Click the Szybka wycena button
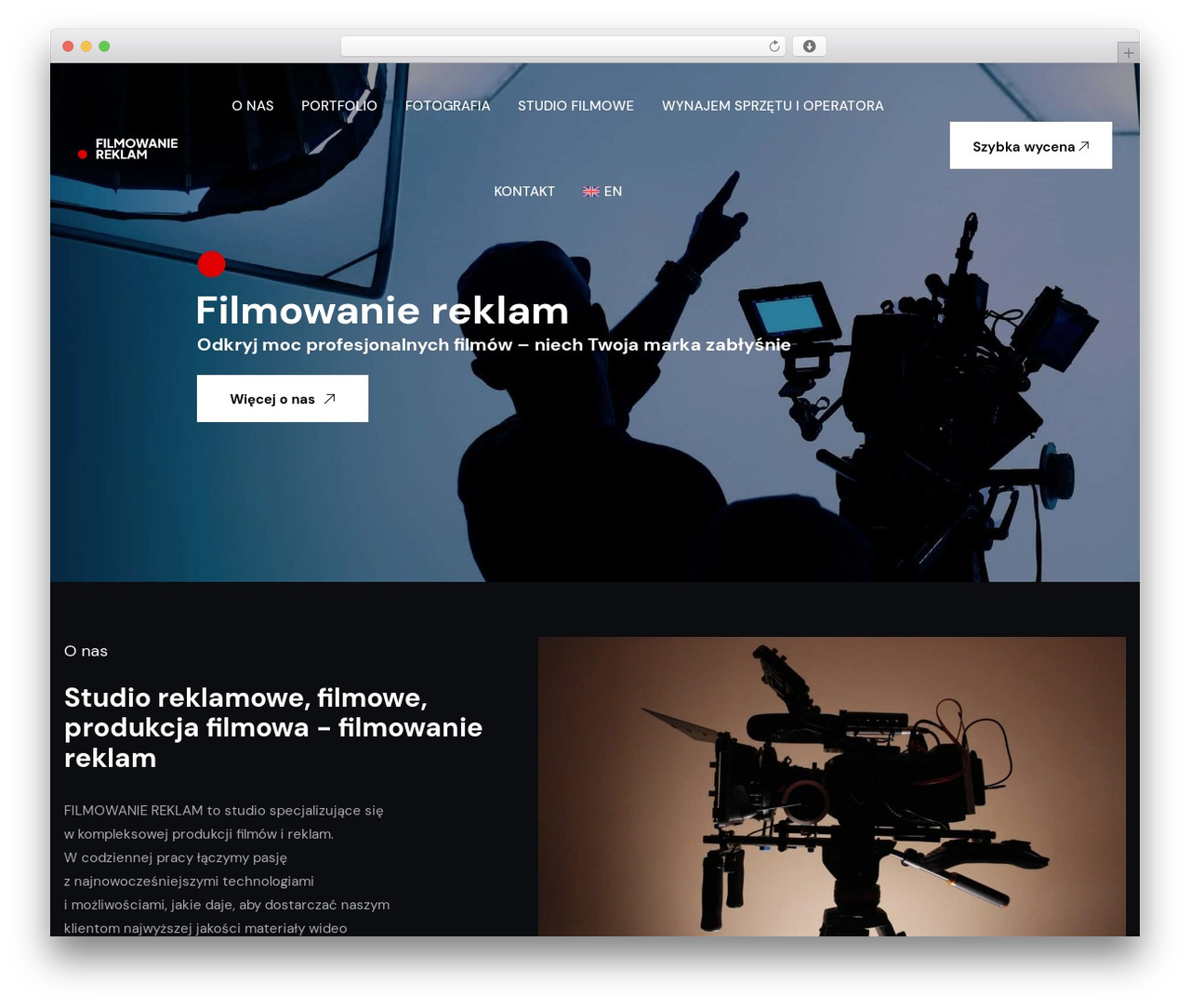 pyautogui.click(x=1031, y=146)
